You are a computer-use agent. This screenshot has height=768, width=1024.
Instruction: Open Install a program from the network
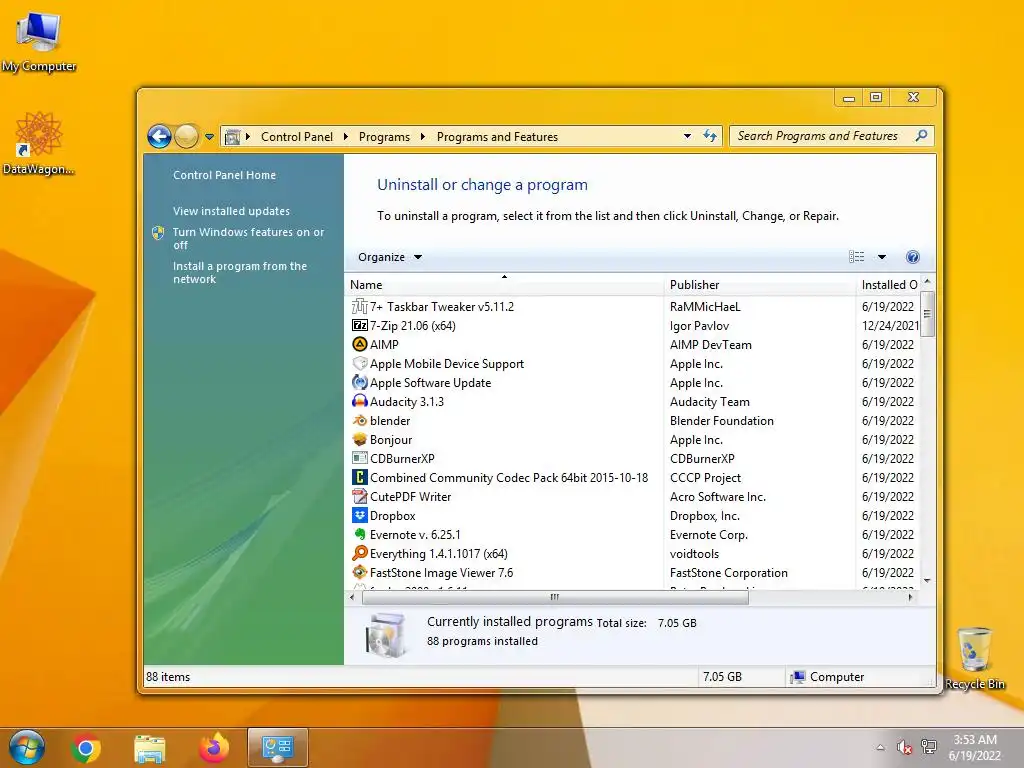(240, 272)
